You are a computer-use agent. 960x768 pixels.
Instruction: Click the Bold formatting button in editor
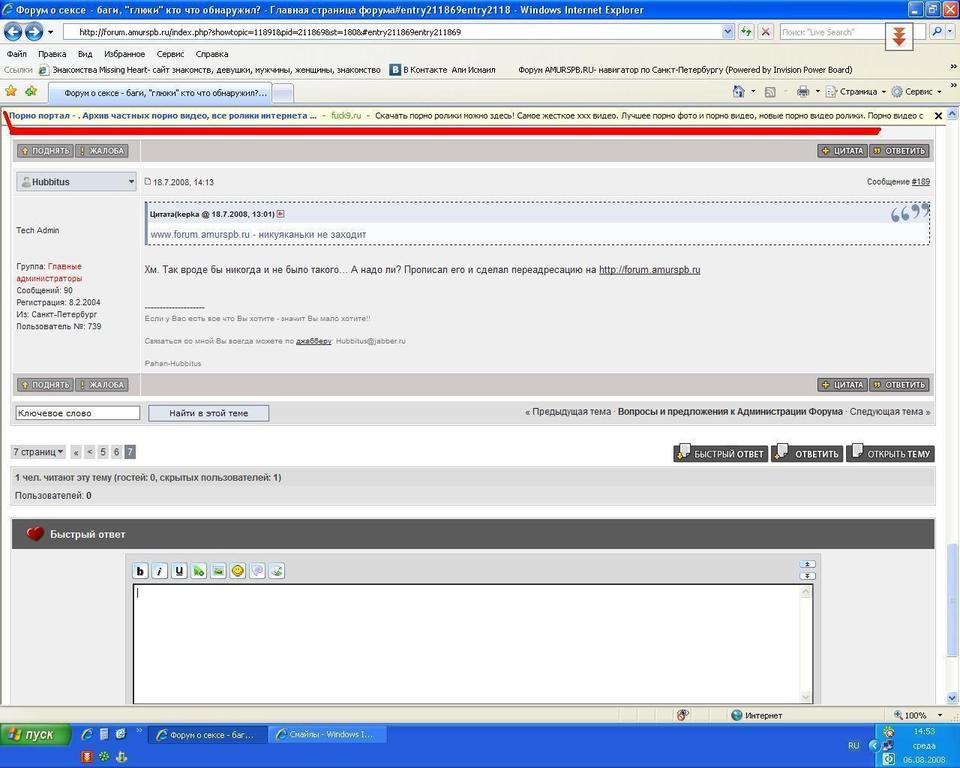[141, 571]
